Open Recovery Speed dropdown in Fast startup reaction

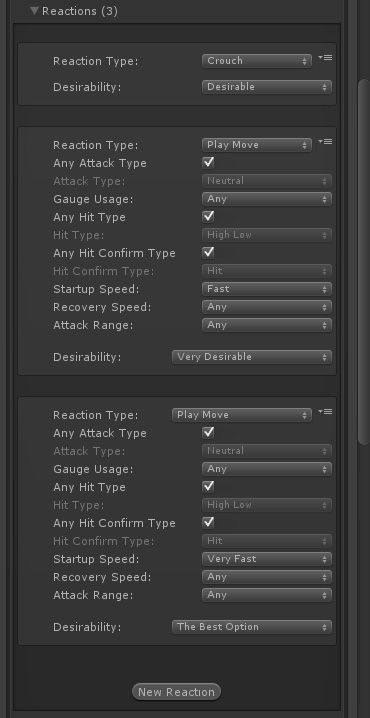pyautogui.click(x=267, y=307)
